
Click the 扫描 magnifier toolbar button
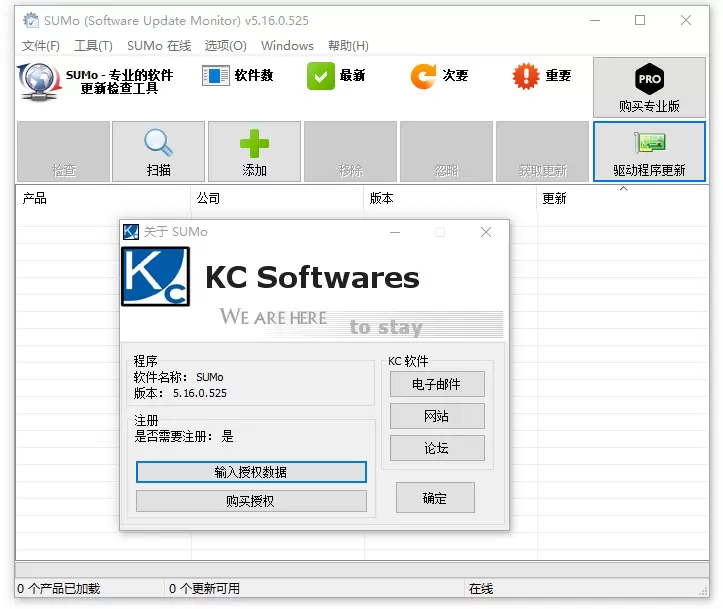pos(159,151)
